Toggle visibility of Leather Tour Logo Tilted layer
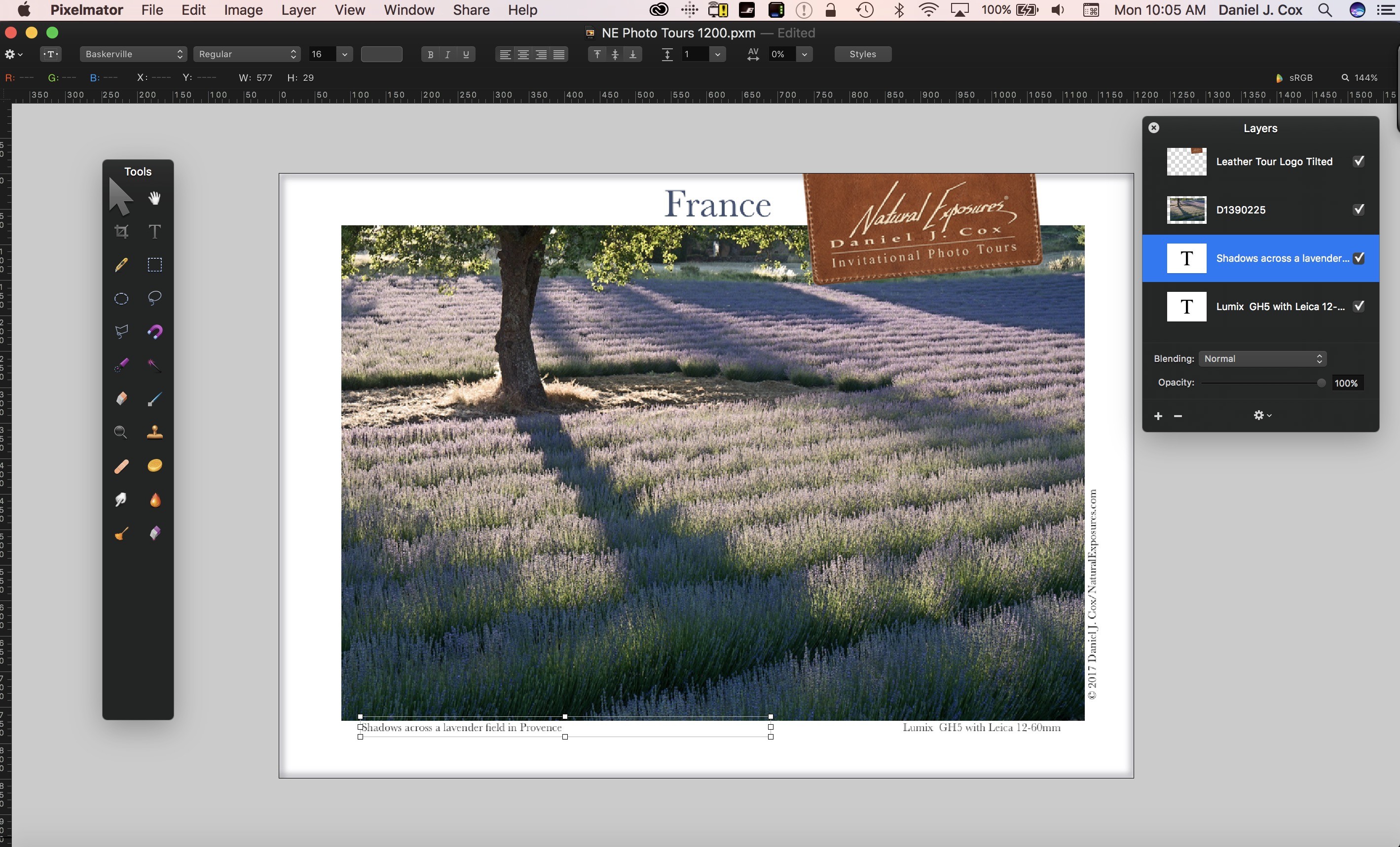This screenshot has height=847, width=1400. (1359, 161)
